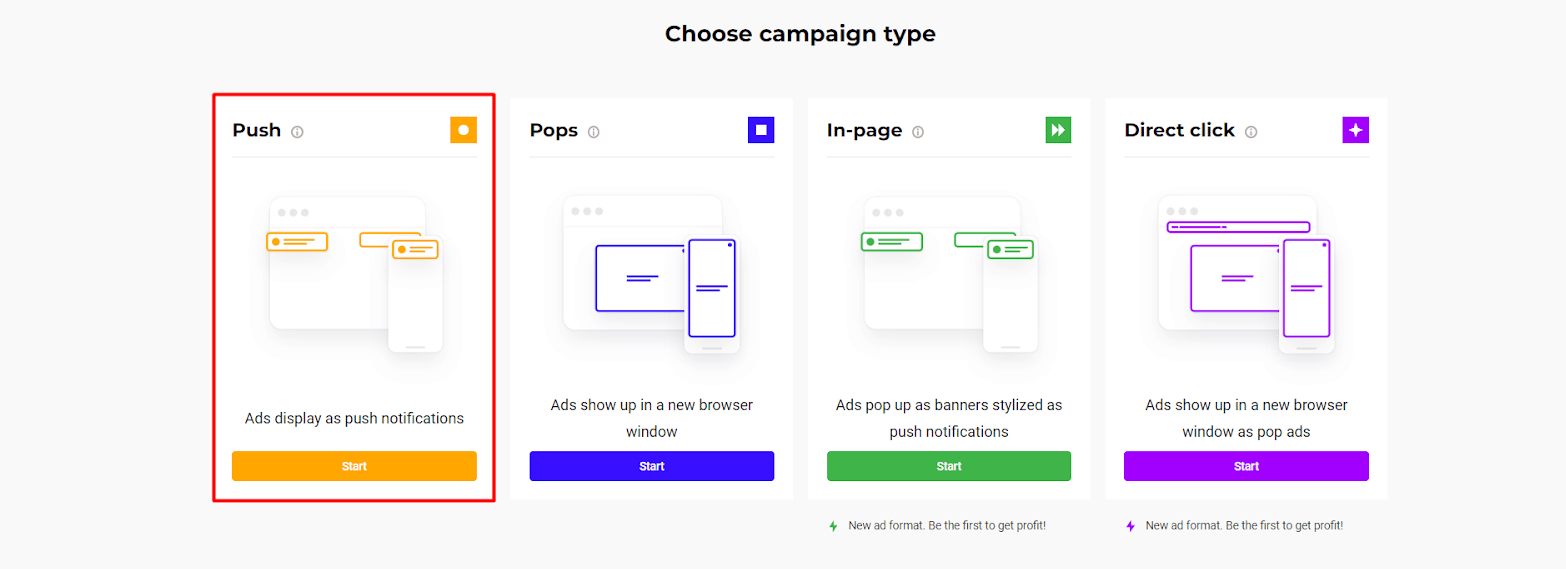Click the Pops card title
The height and width of the screenshot is (569, 1566).
click(x=554, y=130)
